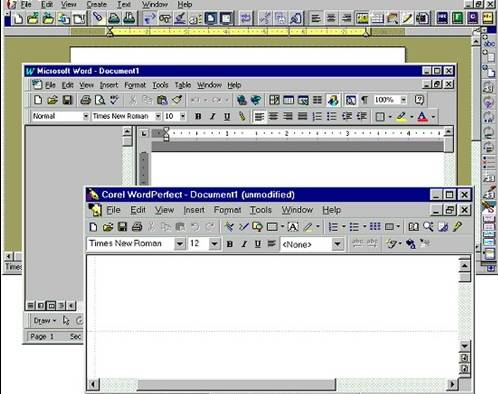
Task: Toggle Show/Hide paragraph marks in Word
Action: click(x=365, y=100)
